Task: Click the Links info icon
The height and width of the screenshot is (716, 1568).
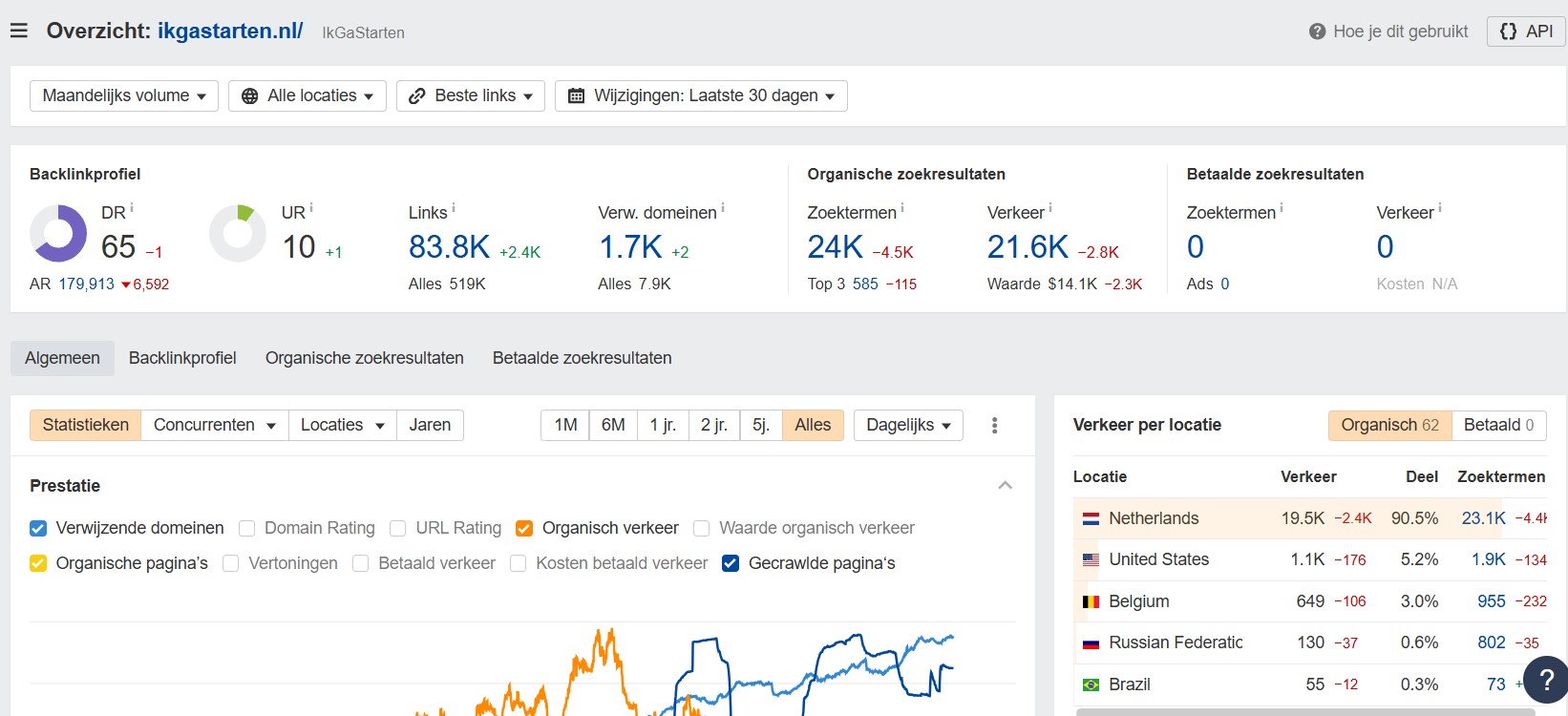Action: click(x=454, y=207)
